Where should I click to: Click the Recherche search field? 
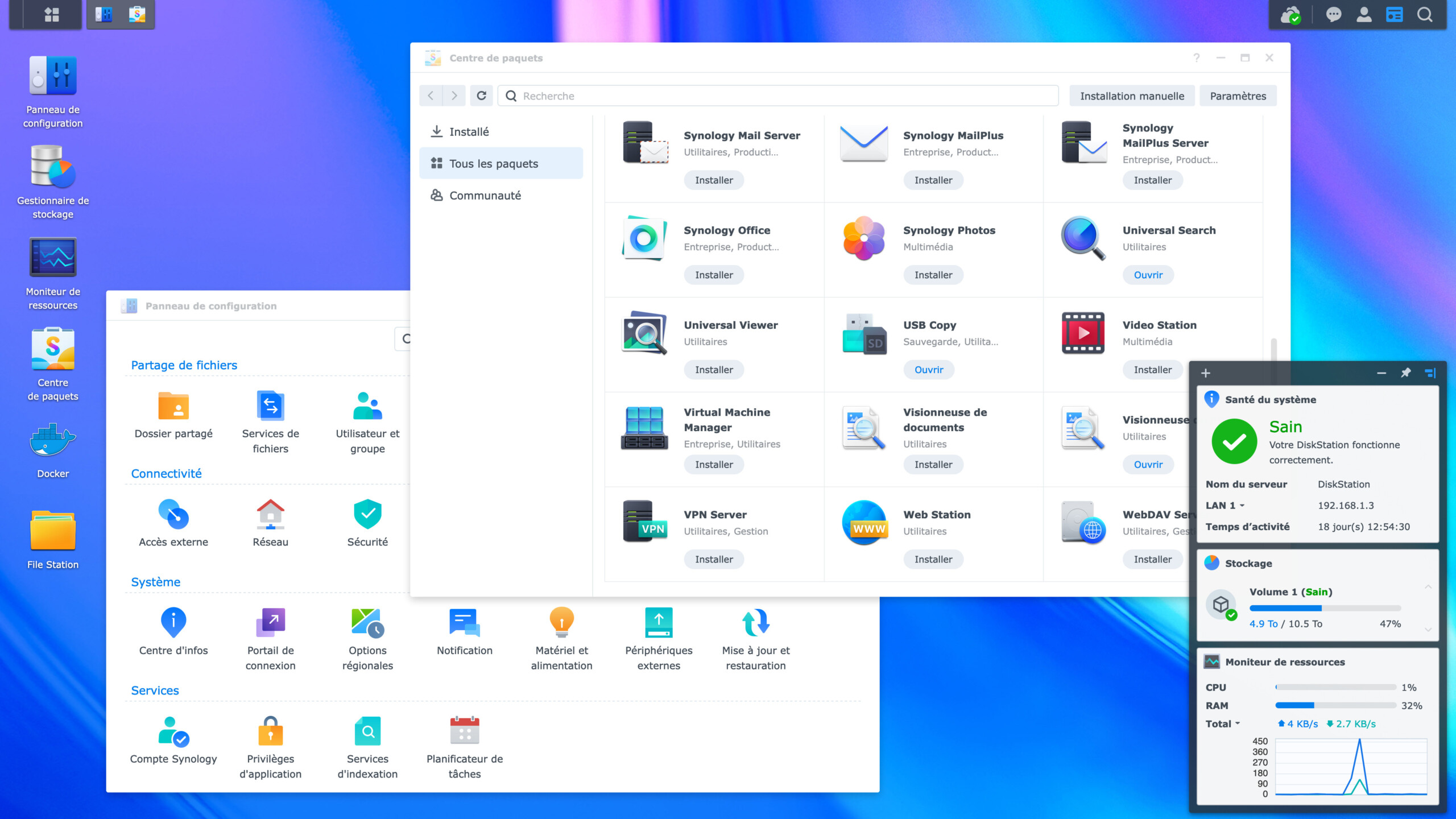click(778, 96)
